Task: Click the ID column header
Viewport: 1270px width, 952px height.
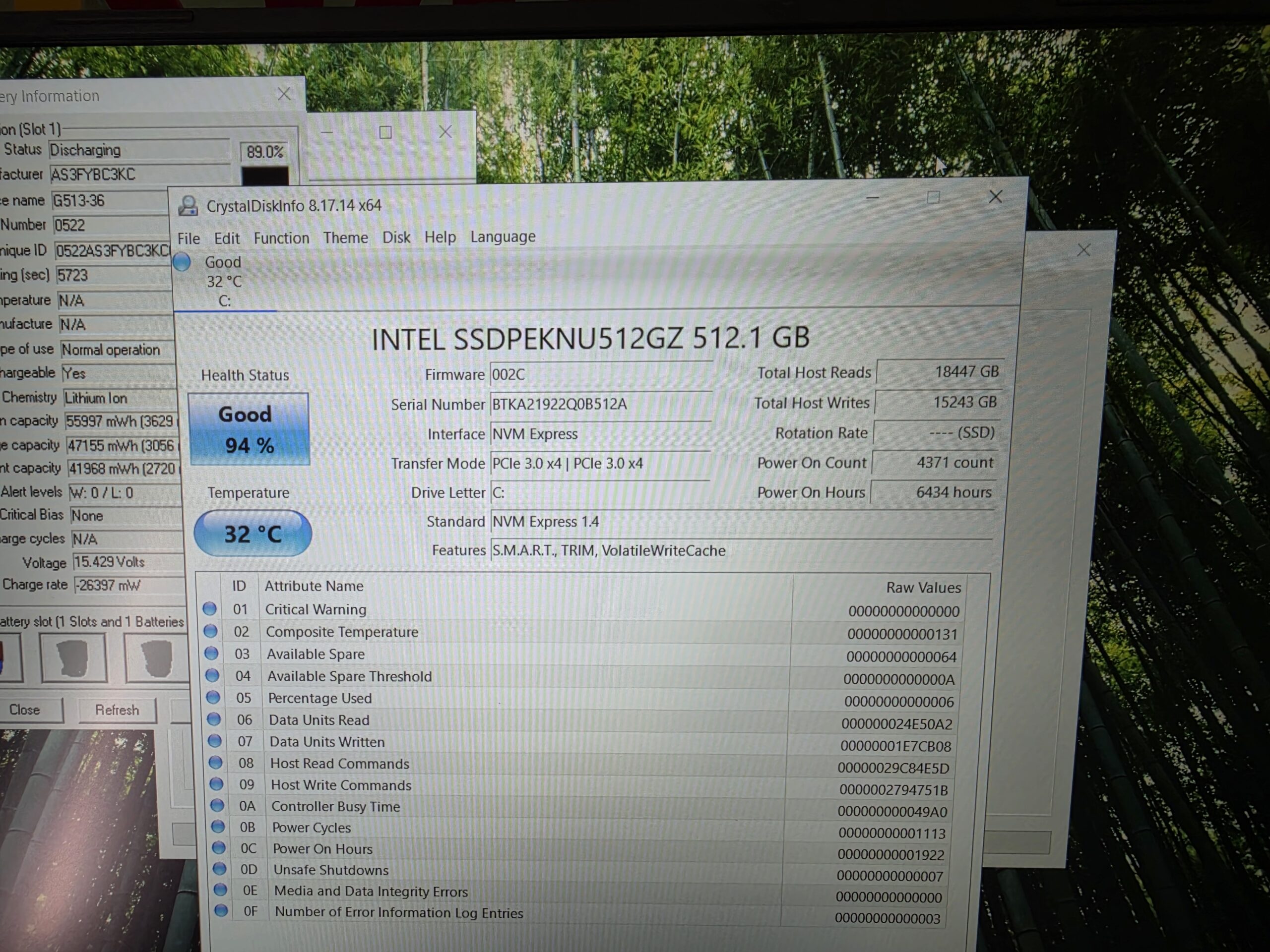Action: click(240, 586)
